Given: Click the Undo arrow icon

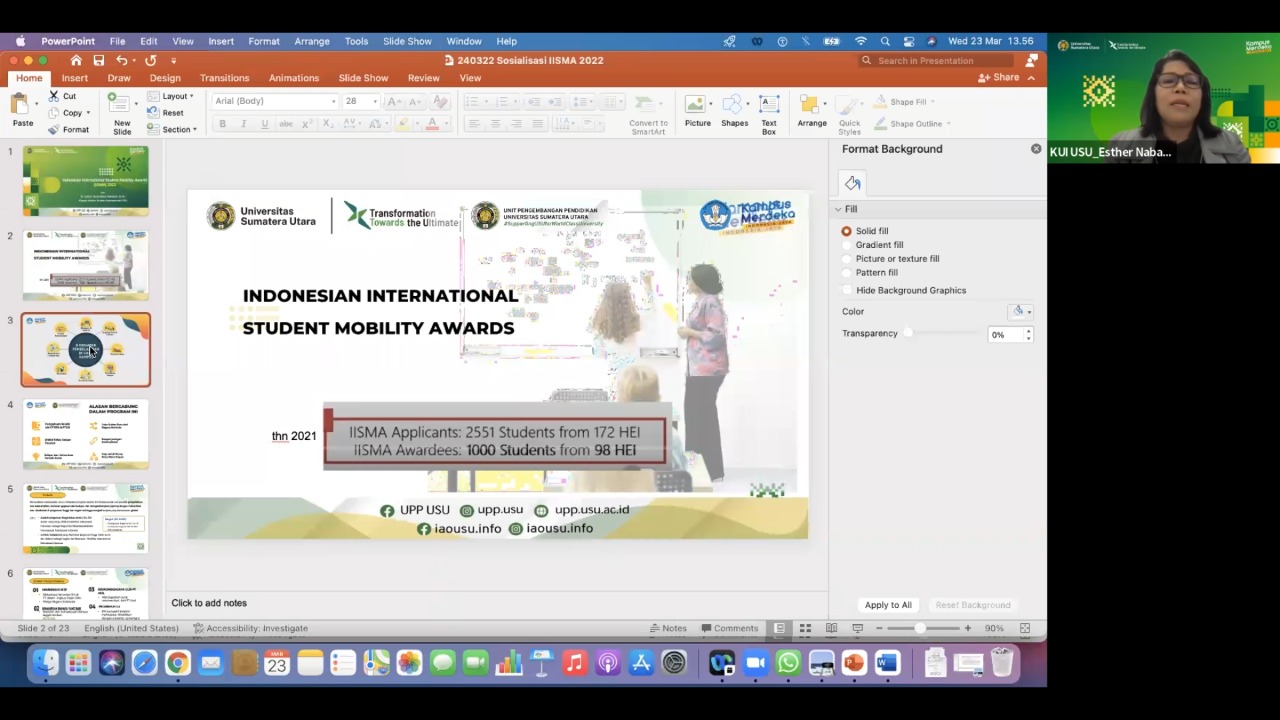Looking at the screenshot, I should point(121,60).
